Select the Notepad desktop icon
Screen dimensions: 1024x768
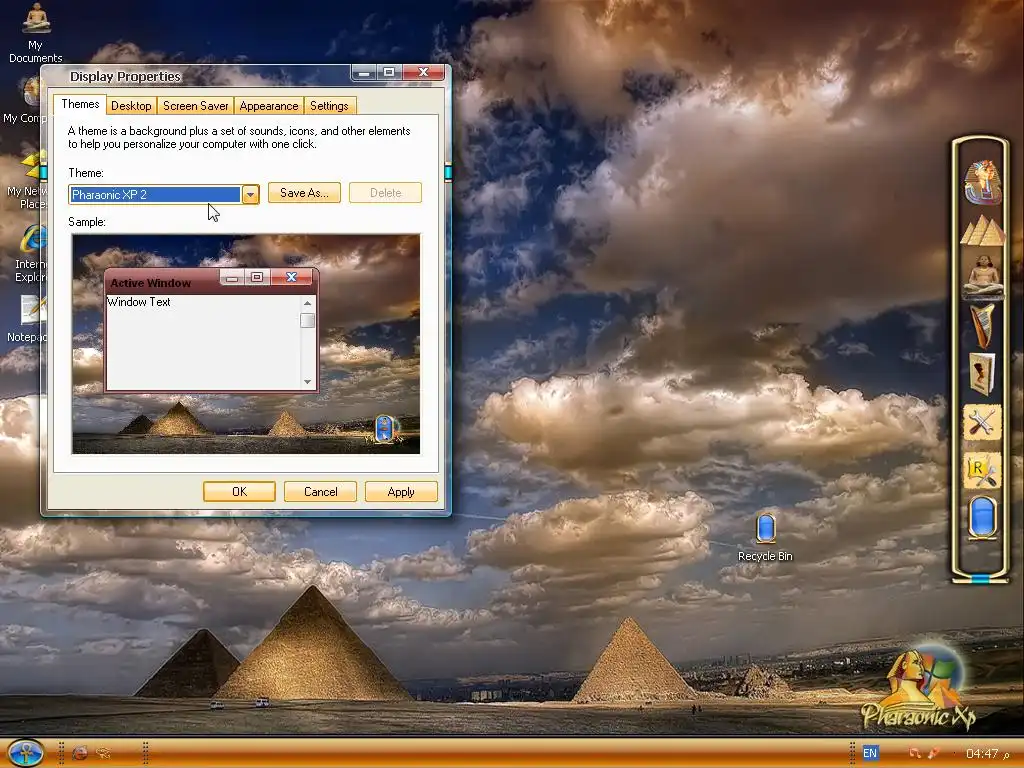coord(25,319)
